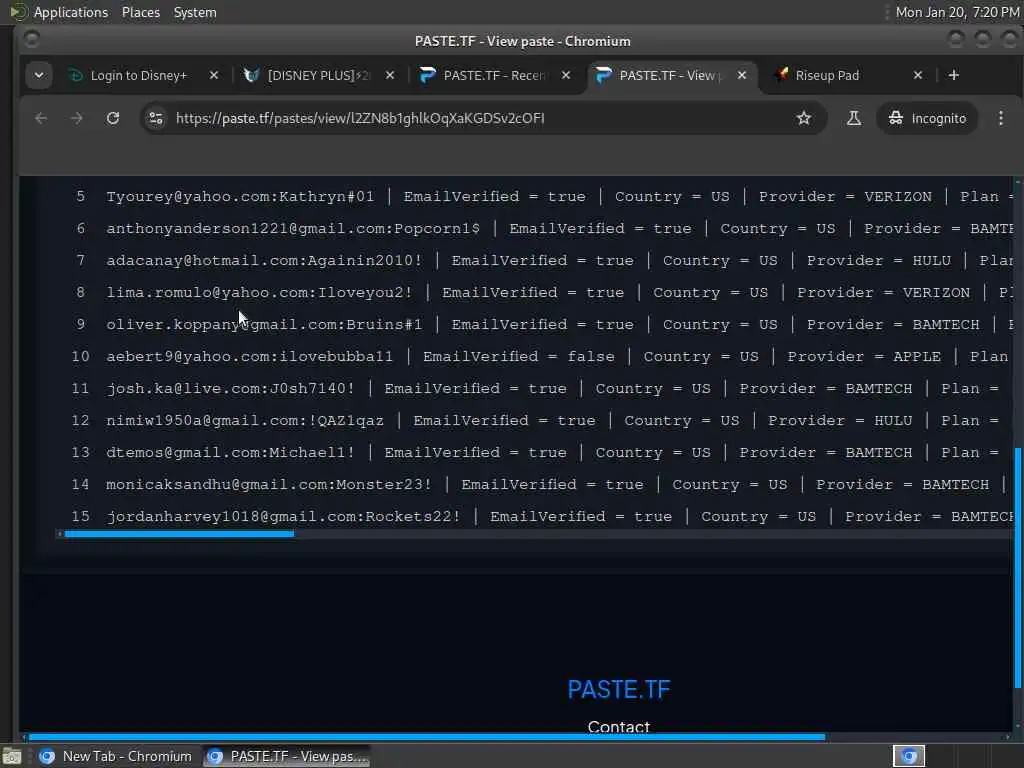This screenshot has height=768, width=1024.
Task: Click the PASTE.TF footer logo link
Action: click(618, 690)
